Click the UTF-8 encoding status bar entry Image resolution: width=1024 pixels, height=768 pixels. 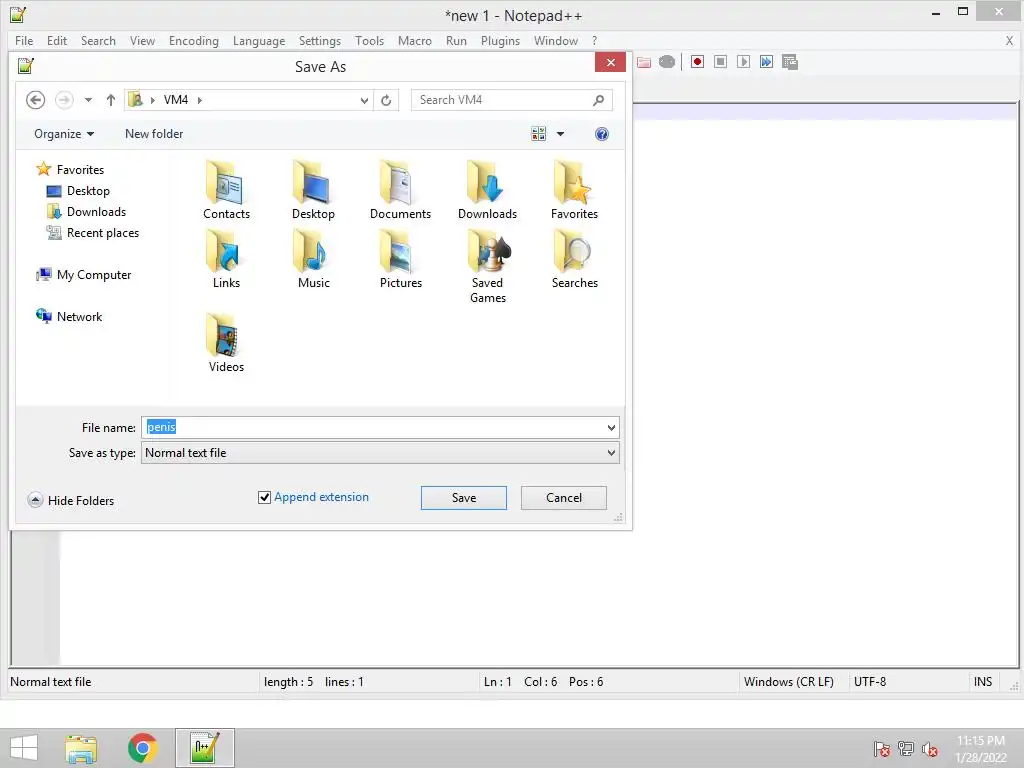pos(870,682)
